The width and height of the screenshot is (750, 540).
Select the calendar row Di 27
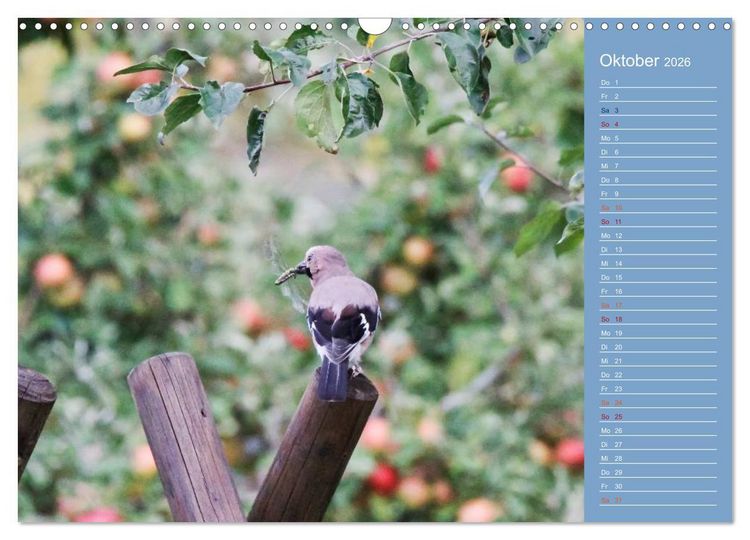658,444
